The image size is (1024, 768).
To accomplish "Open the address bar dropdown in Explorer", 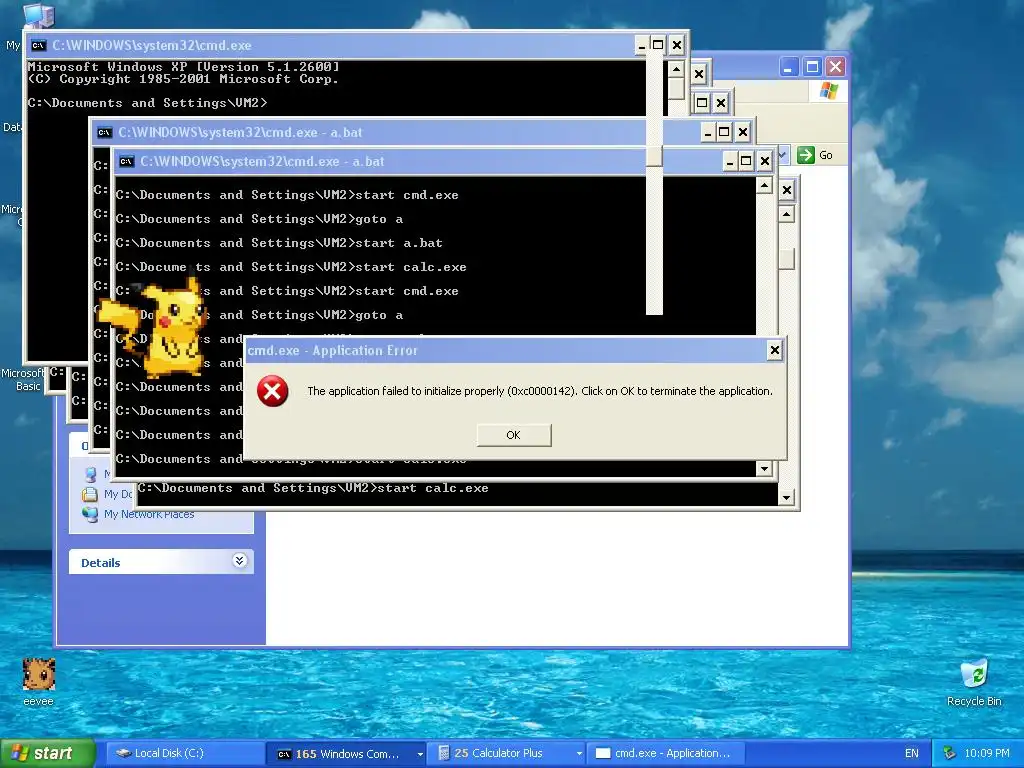I will point(783,155).
